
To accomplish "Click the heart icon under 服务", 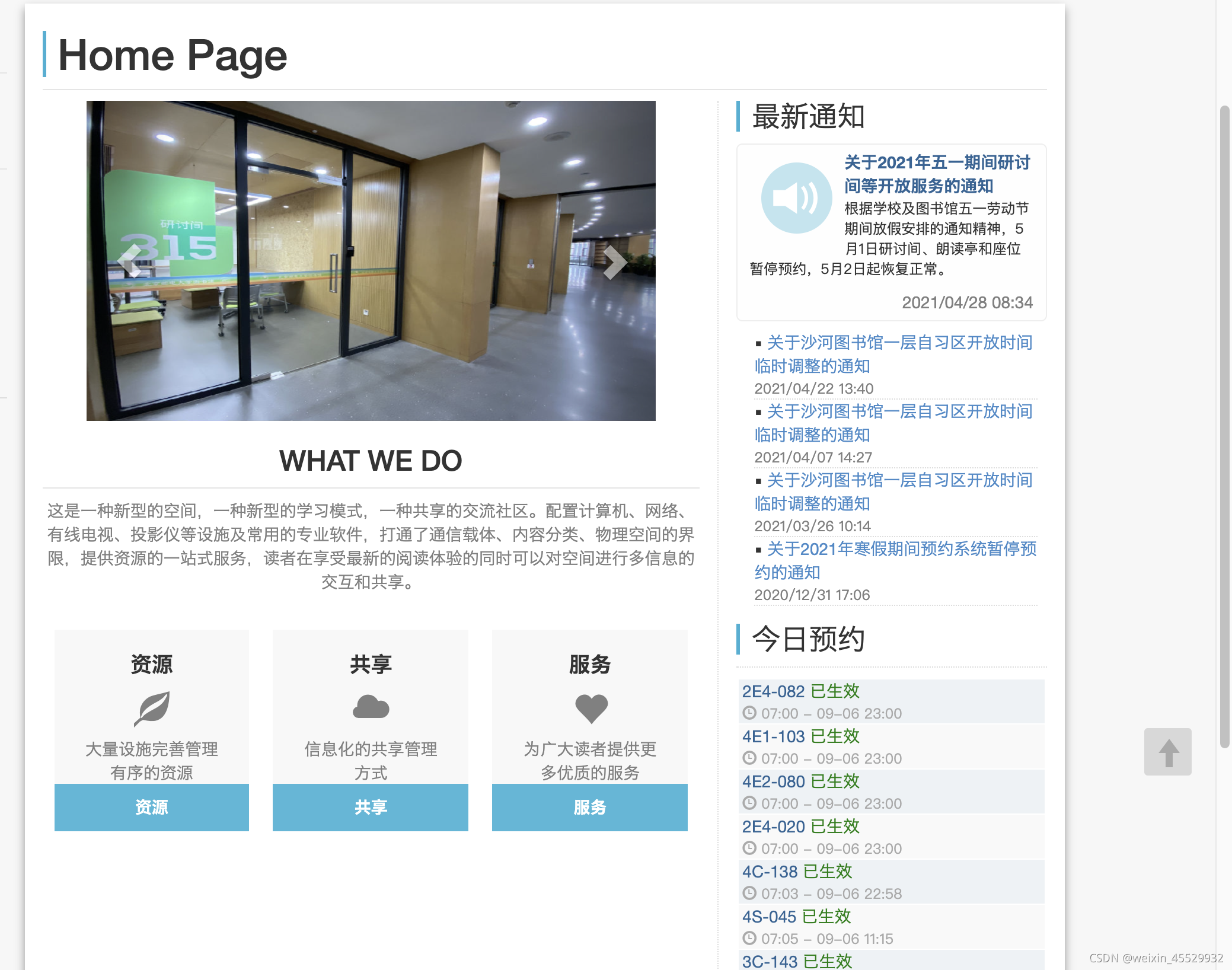I will click(x=591, y=708).
